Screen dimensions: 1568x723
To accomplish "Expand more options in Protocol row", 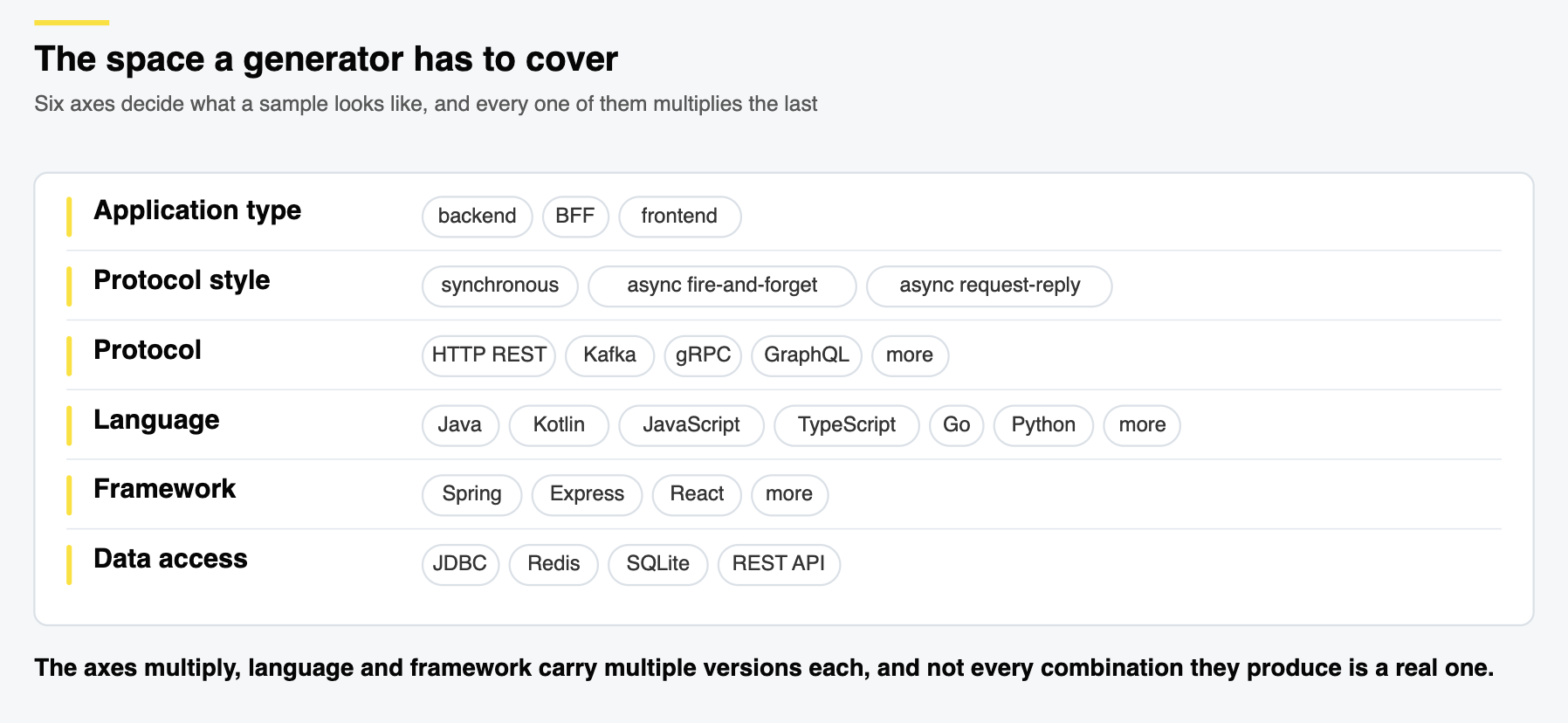I will point(910,355).
